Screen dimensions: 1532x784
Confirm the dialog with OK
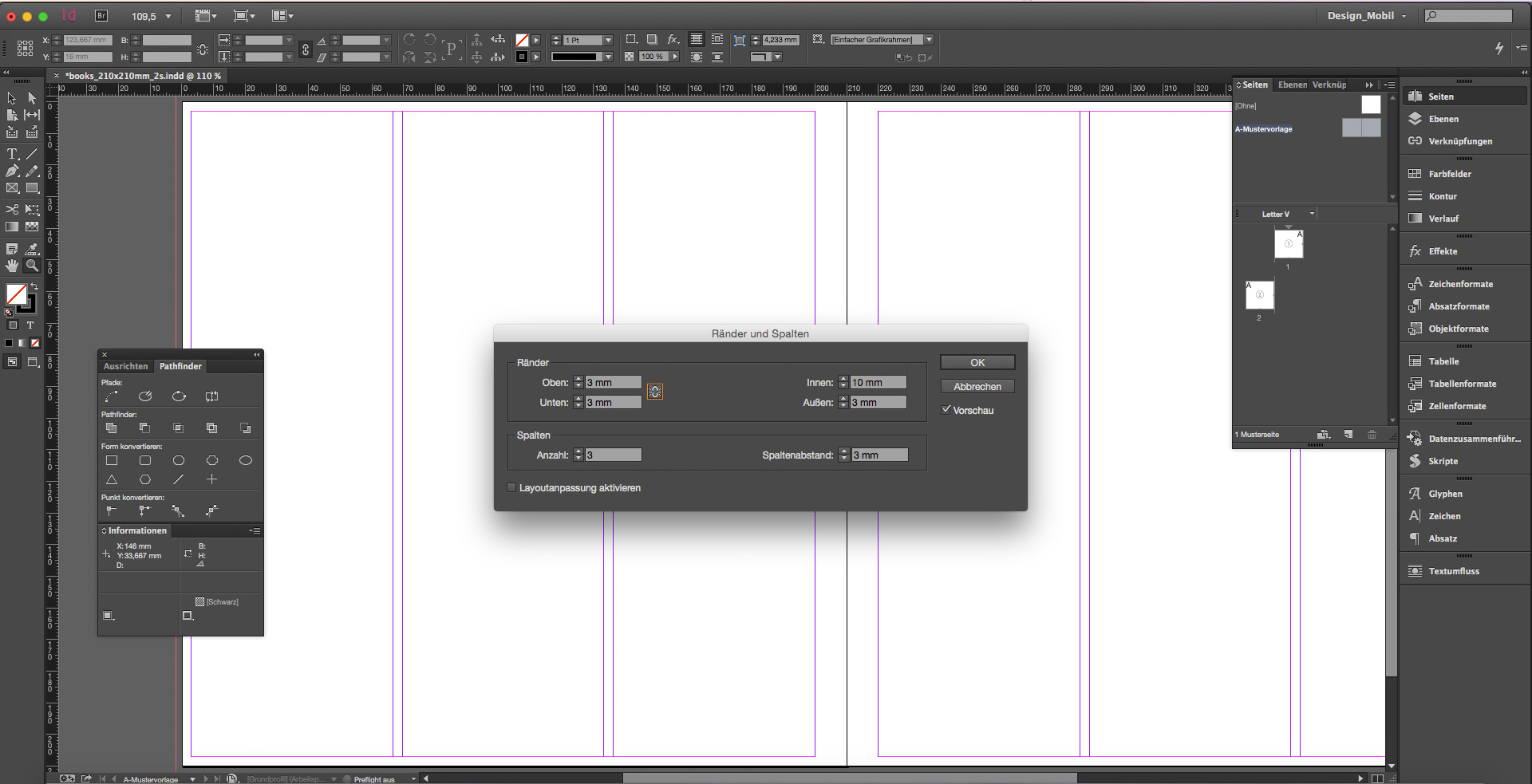tap(977, 361)
